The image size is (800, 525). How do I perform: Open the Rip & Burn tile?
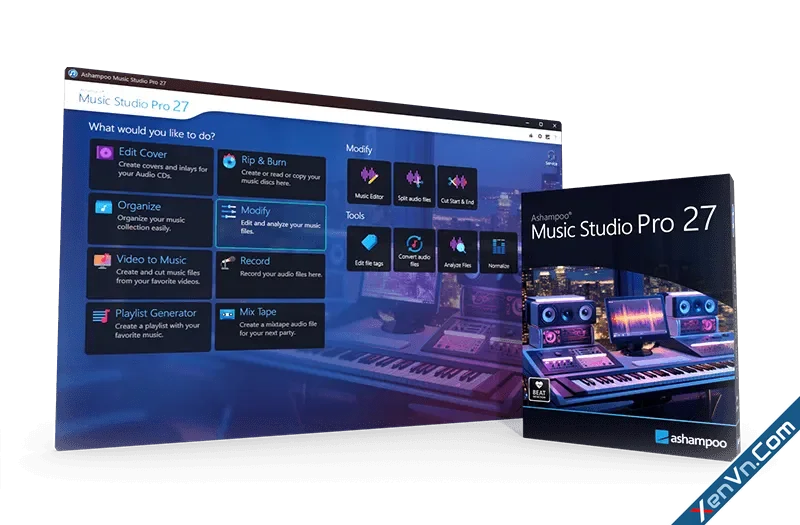click(x=271, y=174)
